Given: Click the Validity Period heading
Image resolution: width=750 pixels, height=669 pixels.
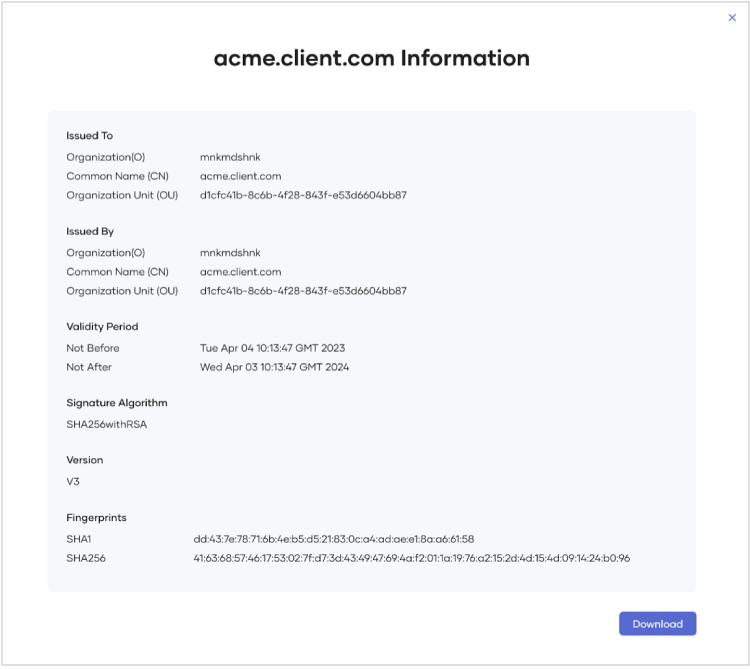Looking at the screenshot, I should 102,327.
